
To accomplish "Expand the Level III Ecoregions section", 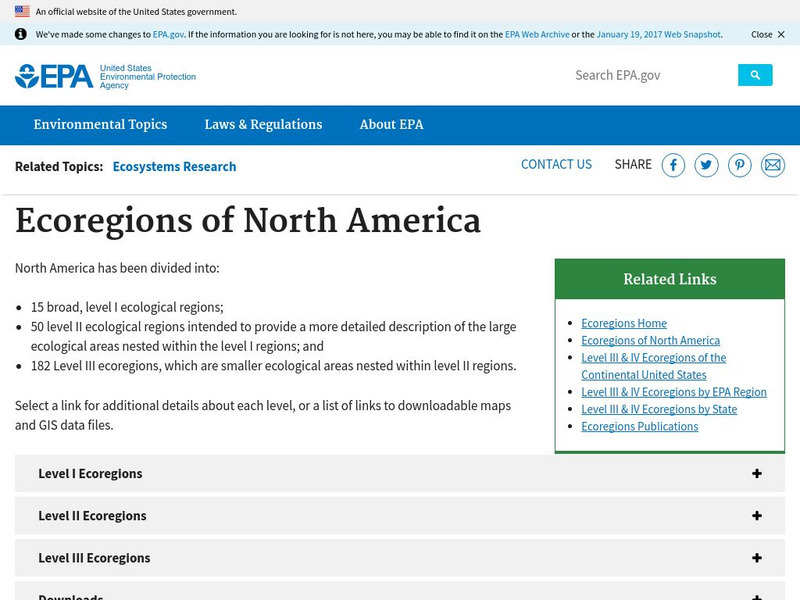I will tap(400, 557).
